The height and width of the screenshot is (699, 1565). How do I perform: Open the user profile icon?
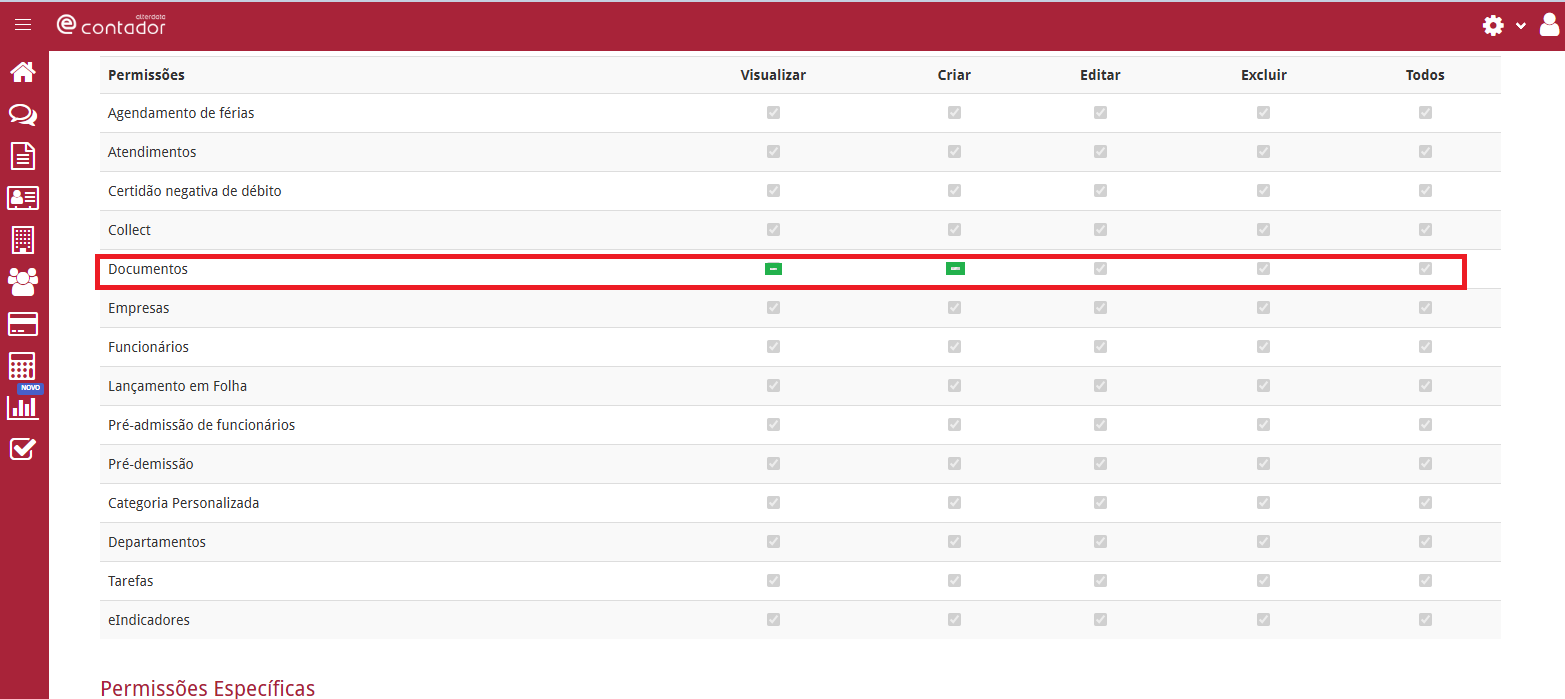click(x=1549, y=25)
